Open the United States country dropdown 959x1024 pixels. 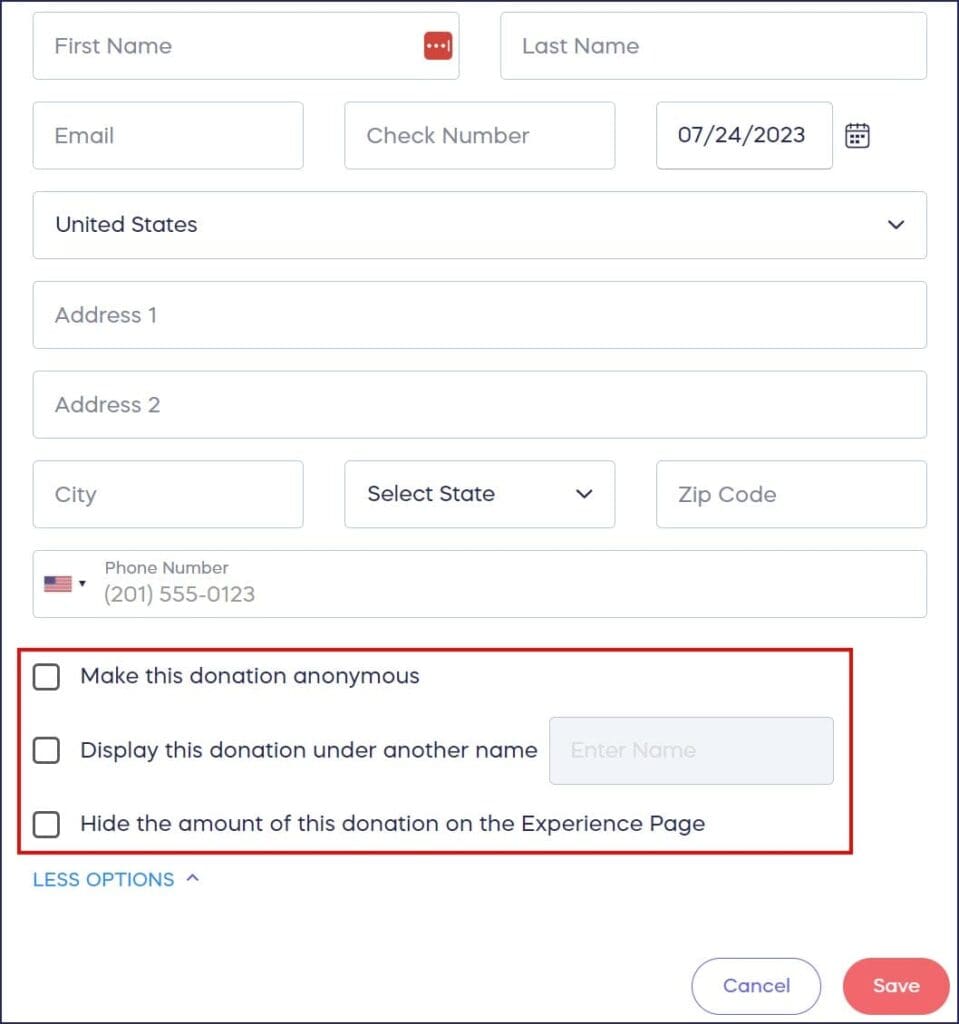pyautogui.click(x=896, y=225)
